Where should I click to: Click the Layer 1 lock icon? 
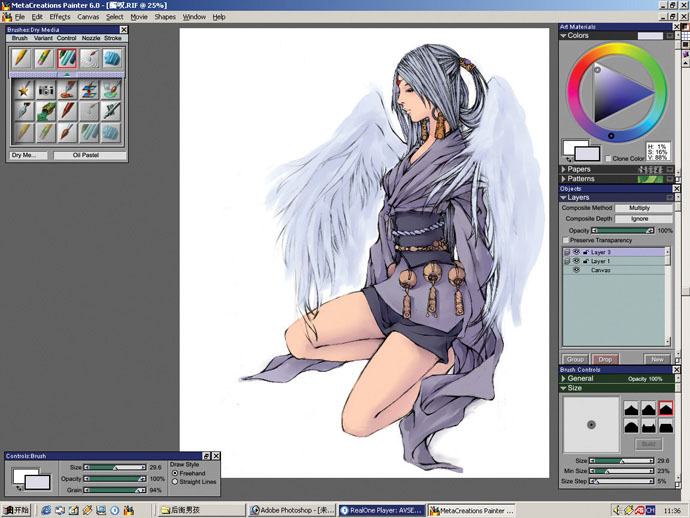click(x=586, y=261)
